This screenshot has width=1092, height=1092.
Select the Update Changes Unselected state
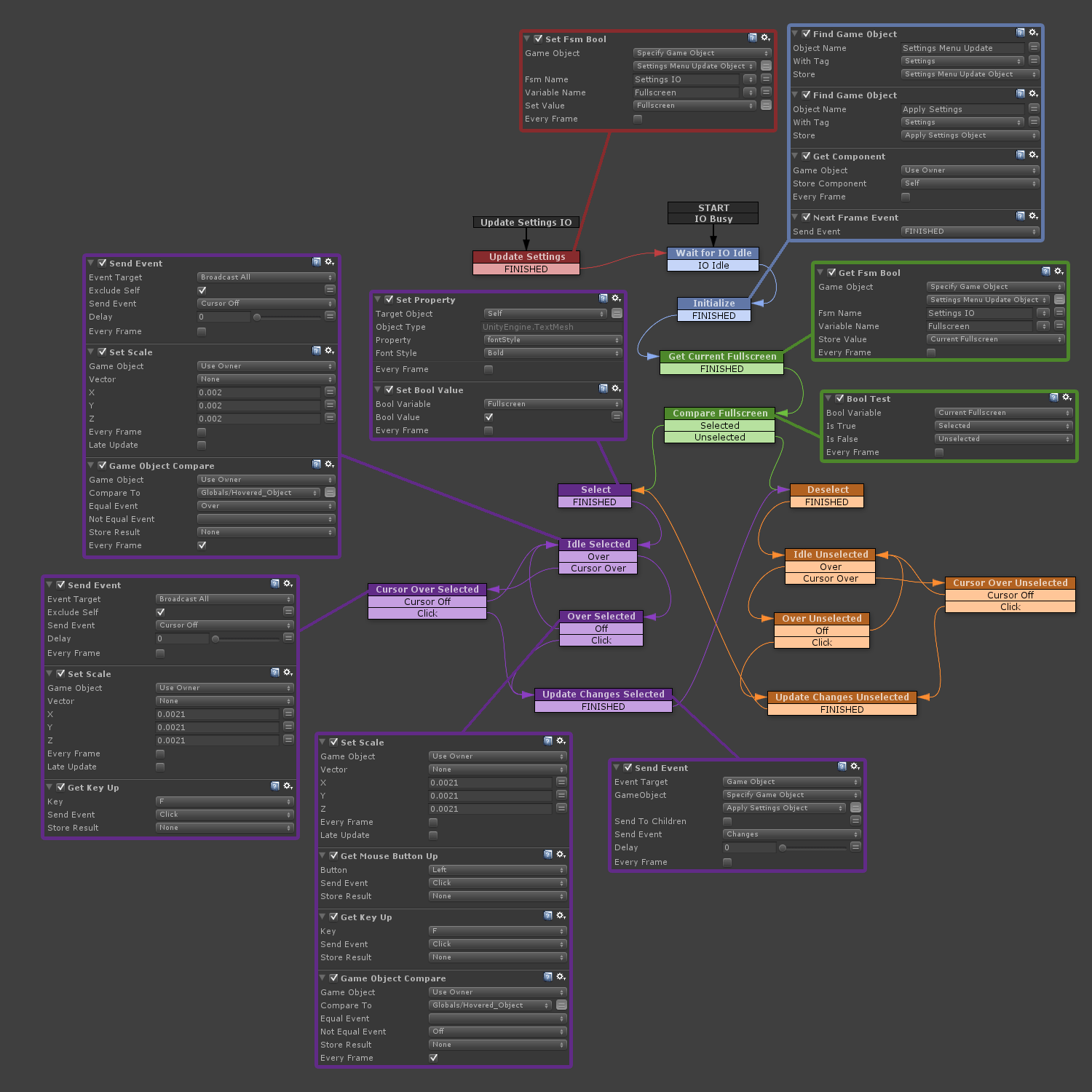pyautogui.click(x=842, y=697)
